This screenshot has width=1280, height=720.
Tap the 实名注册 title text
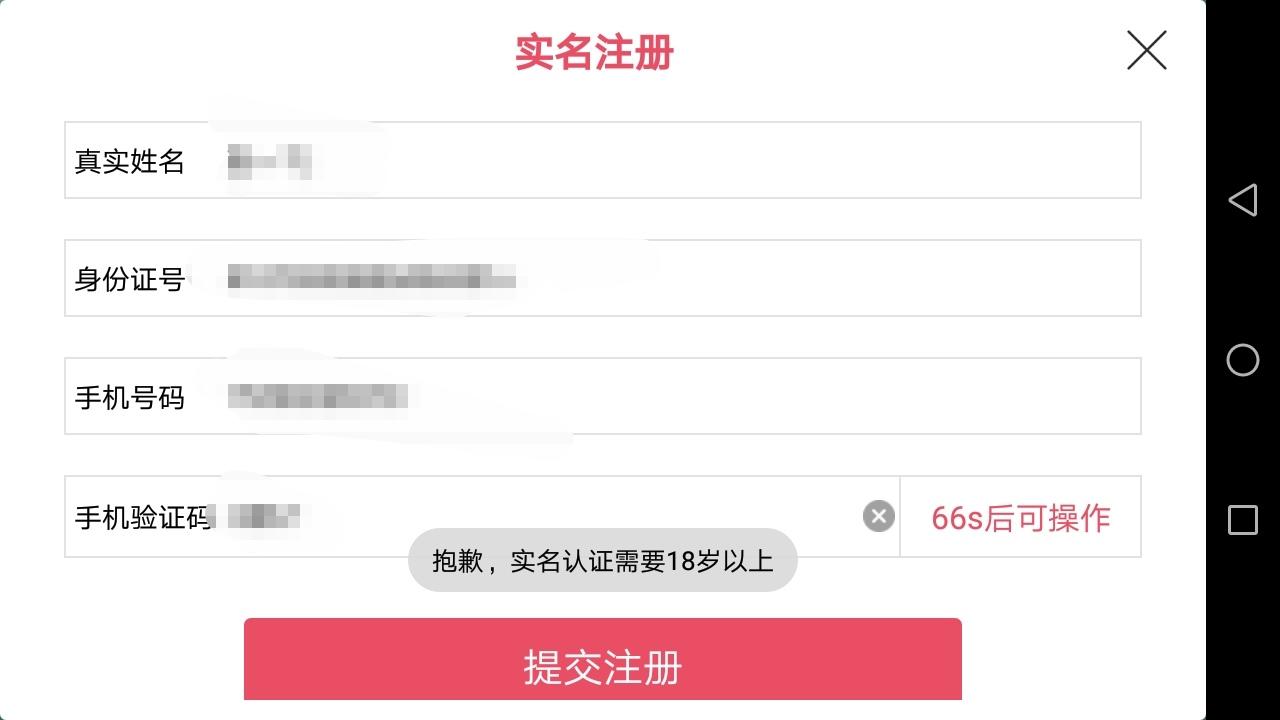(595, 52)
